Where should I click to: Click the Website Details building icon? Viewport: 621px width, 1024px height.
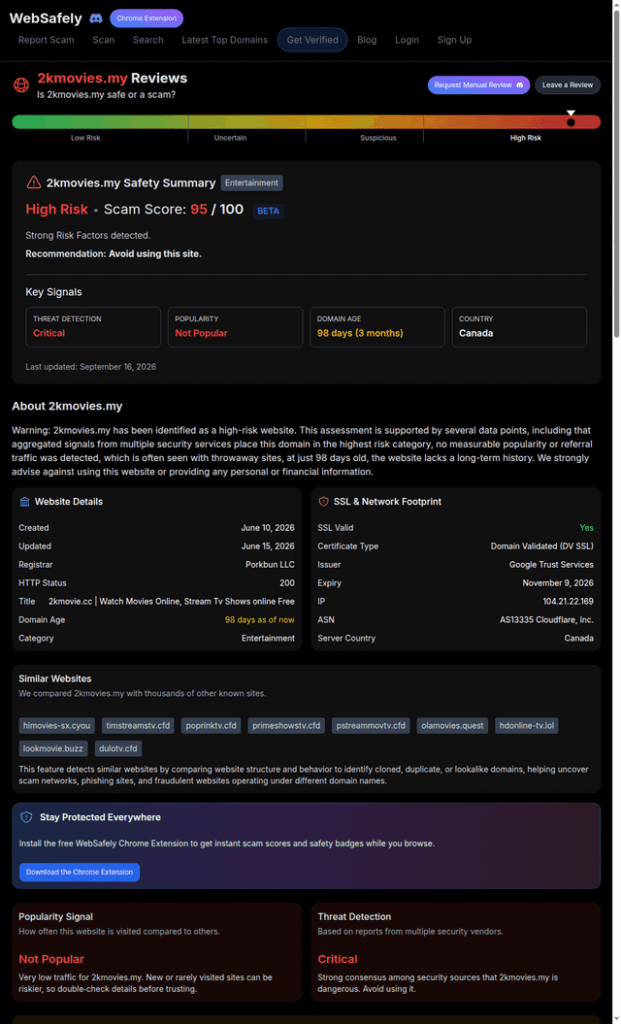(x=25, y=502)
